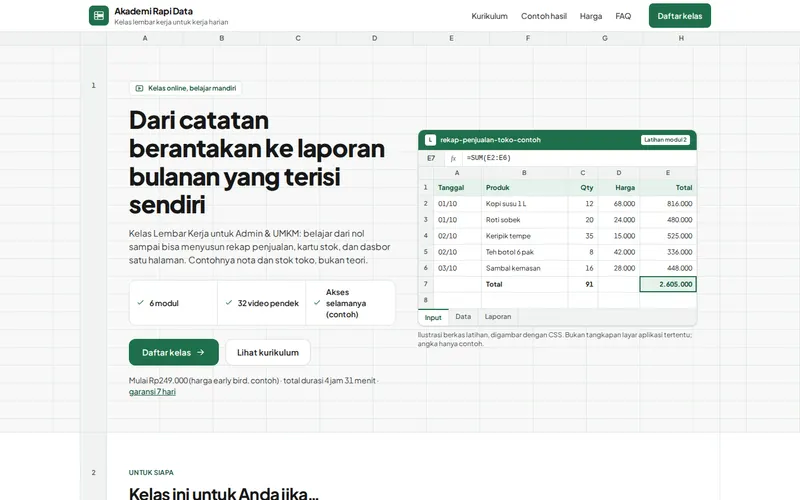Click the Daftar kelas button in header
This screenshot has height=500, width=800.
click(x=680, y=16)
